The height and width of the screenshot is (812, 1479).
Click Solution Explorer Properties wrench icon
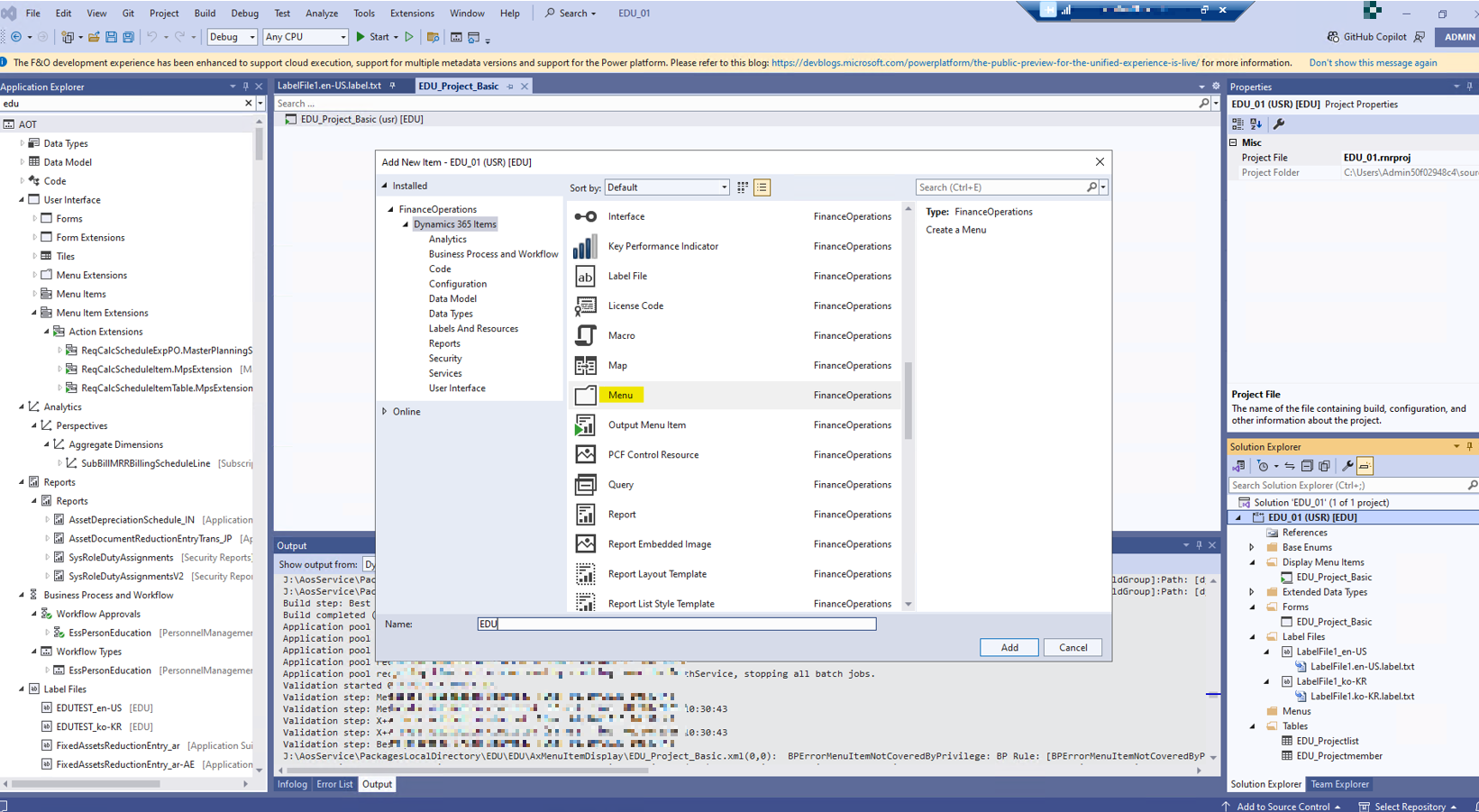[x=1347, y=466]
